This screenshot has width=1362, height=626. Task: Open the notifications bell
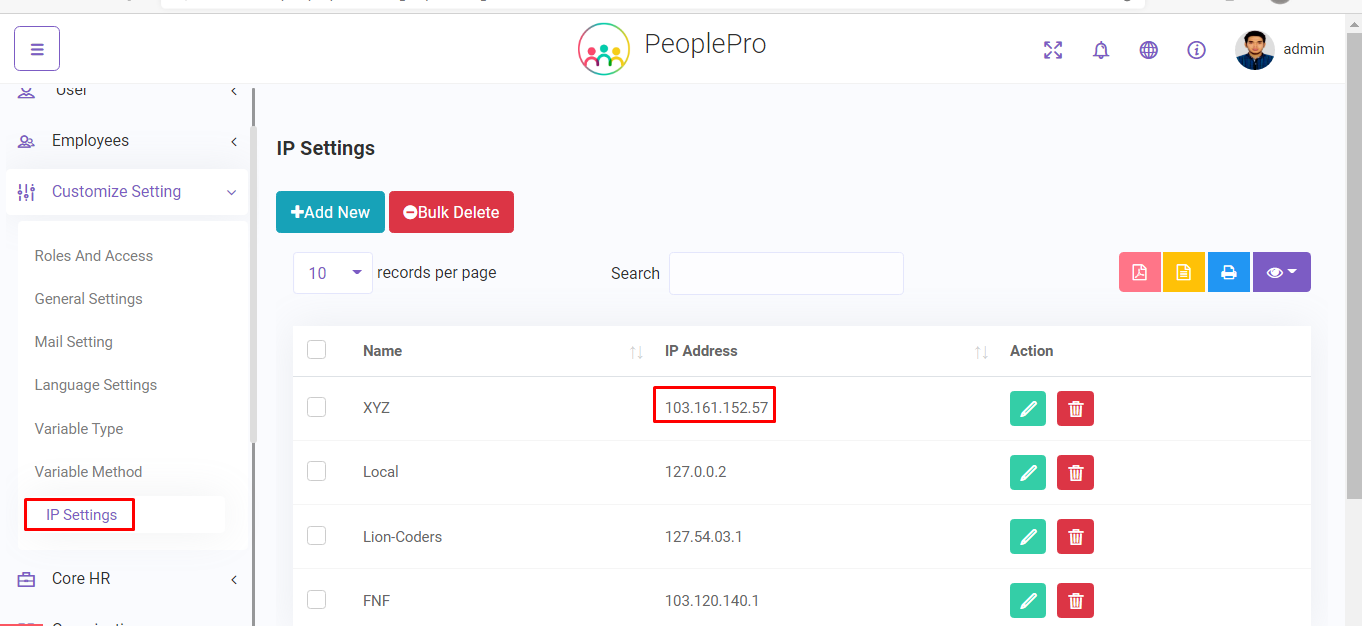[x=1101, y=50]
